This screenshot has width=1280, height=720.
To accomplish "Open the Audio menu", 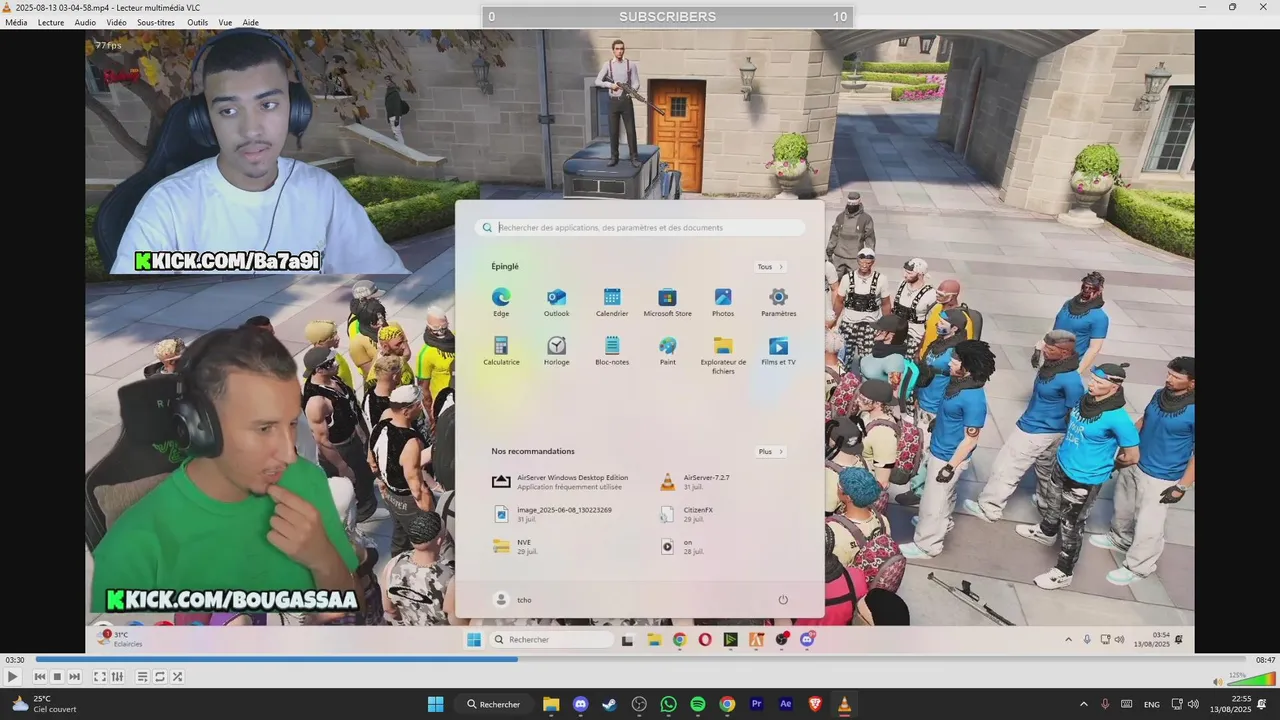I will 85,22.
